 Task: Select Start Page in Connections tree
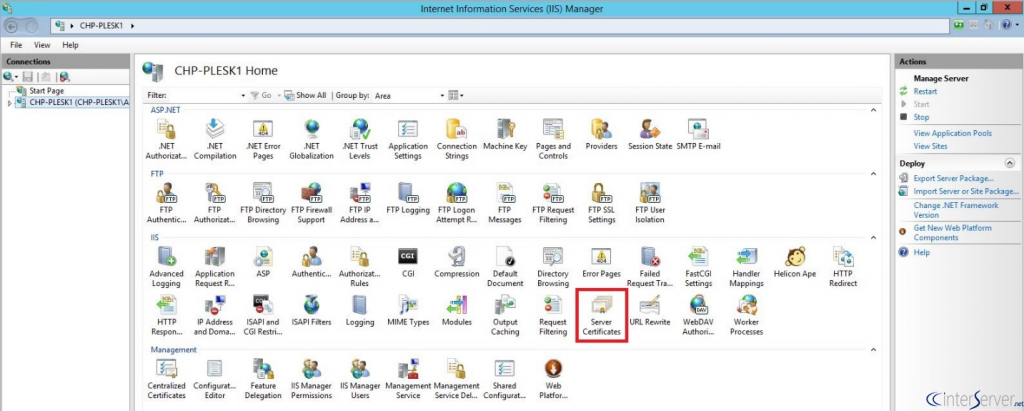(46, 91)
